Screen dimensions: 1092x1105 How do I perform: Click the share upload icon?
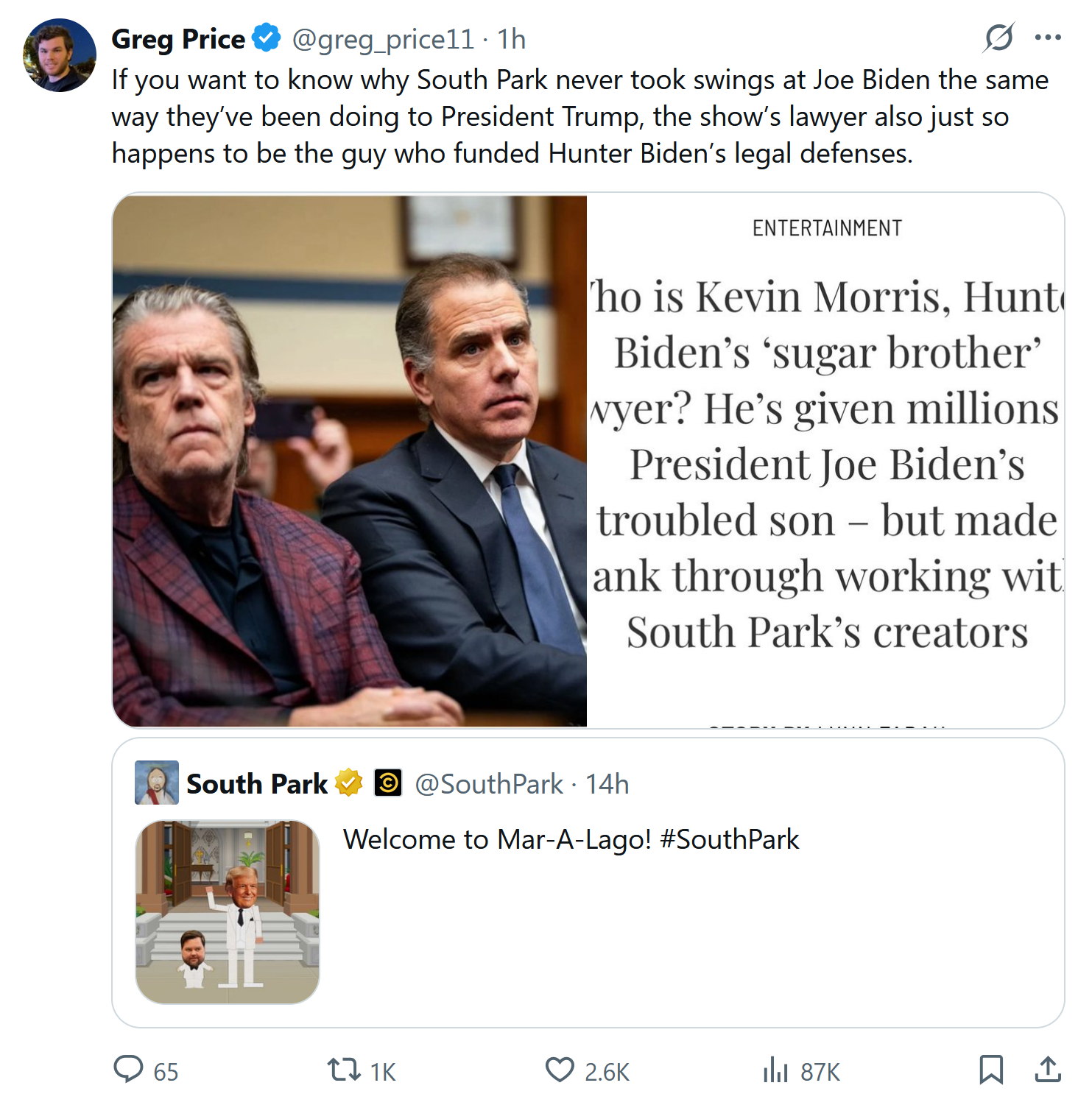click(1047, 1069)
